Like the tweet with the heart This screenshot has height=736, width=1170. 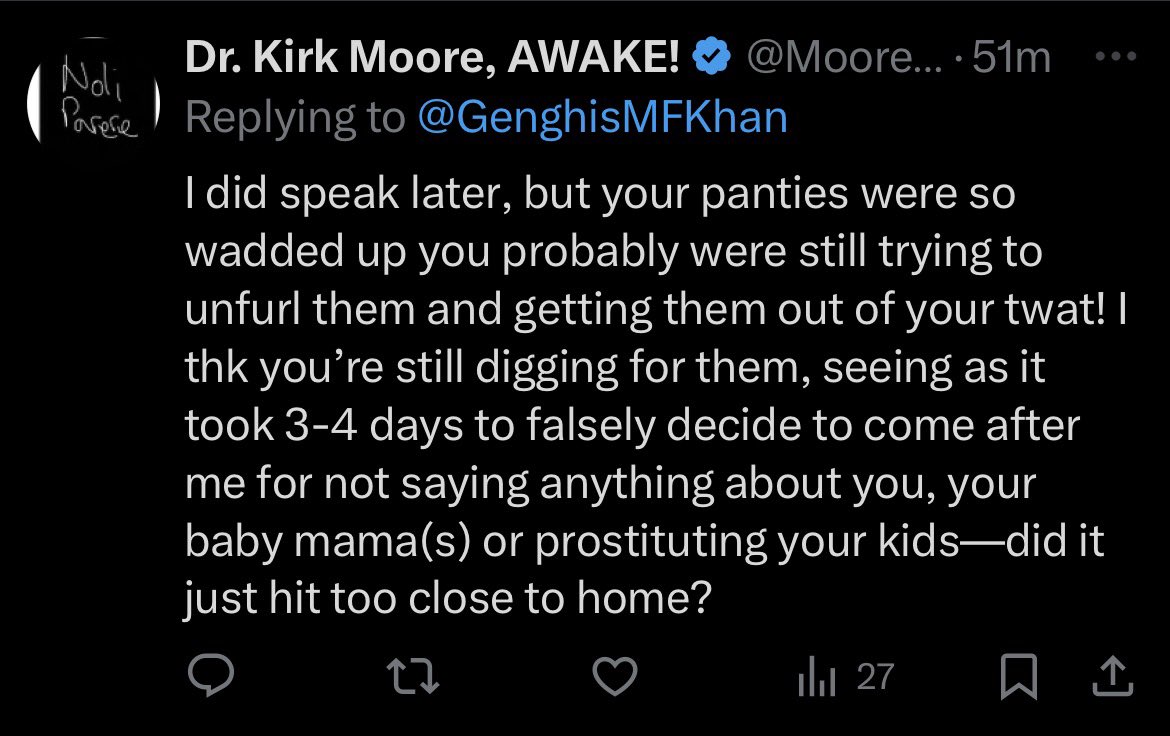pos(615,679)
